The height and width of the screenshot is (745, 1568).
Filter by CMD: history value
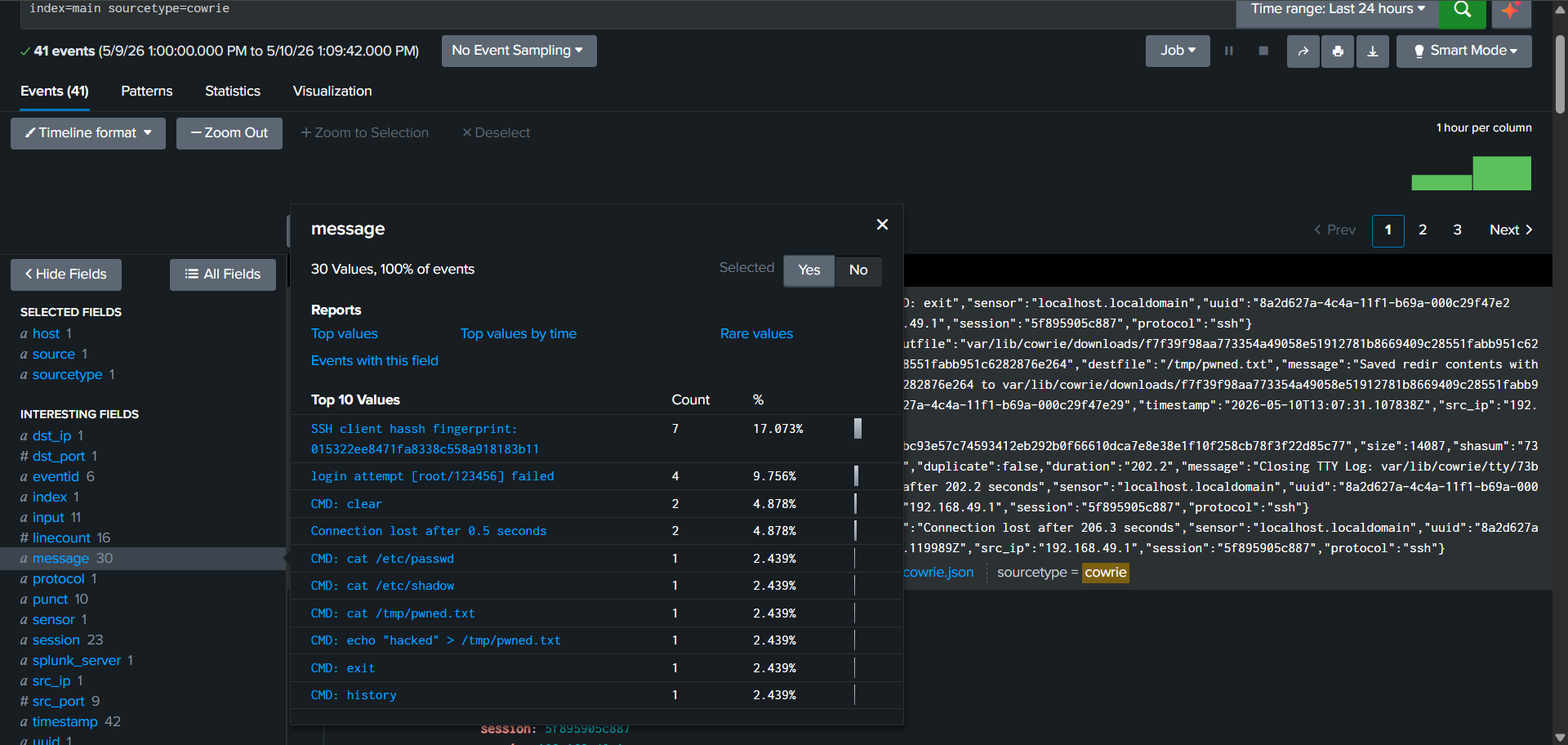[354, 695]
